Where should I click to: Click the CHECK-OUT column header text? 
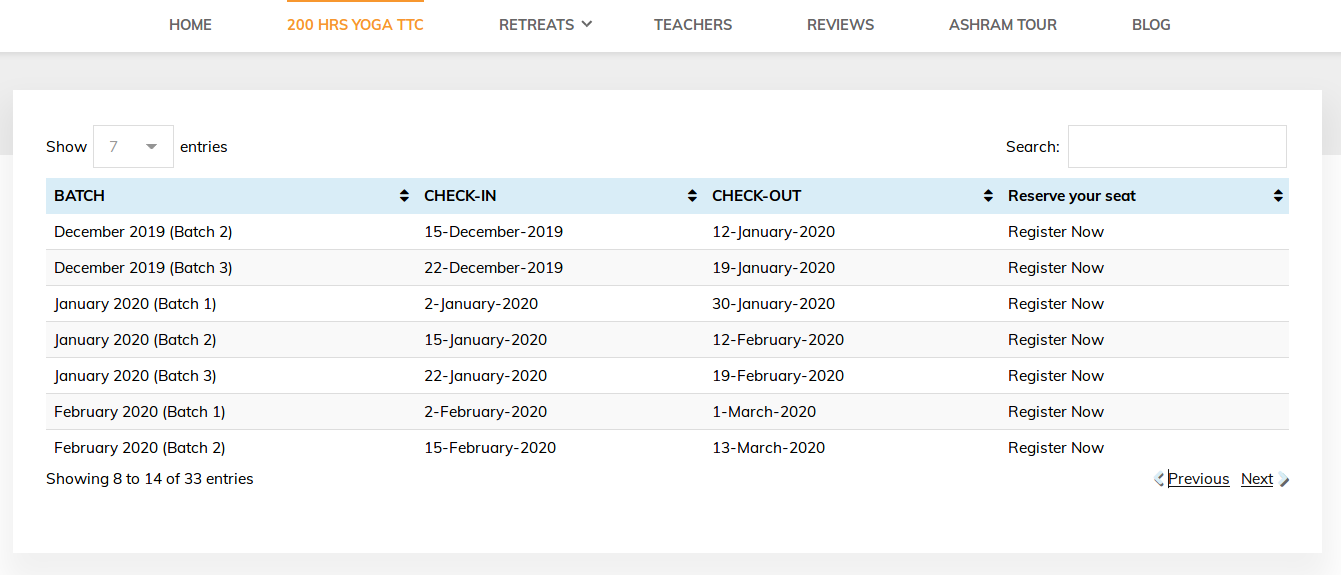(757, 196)
